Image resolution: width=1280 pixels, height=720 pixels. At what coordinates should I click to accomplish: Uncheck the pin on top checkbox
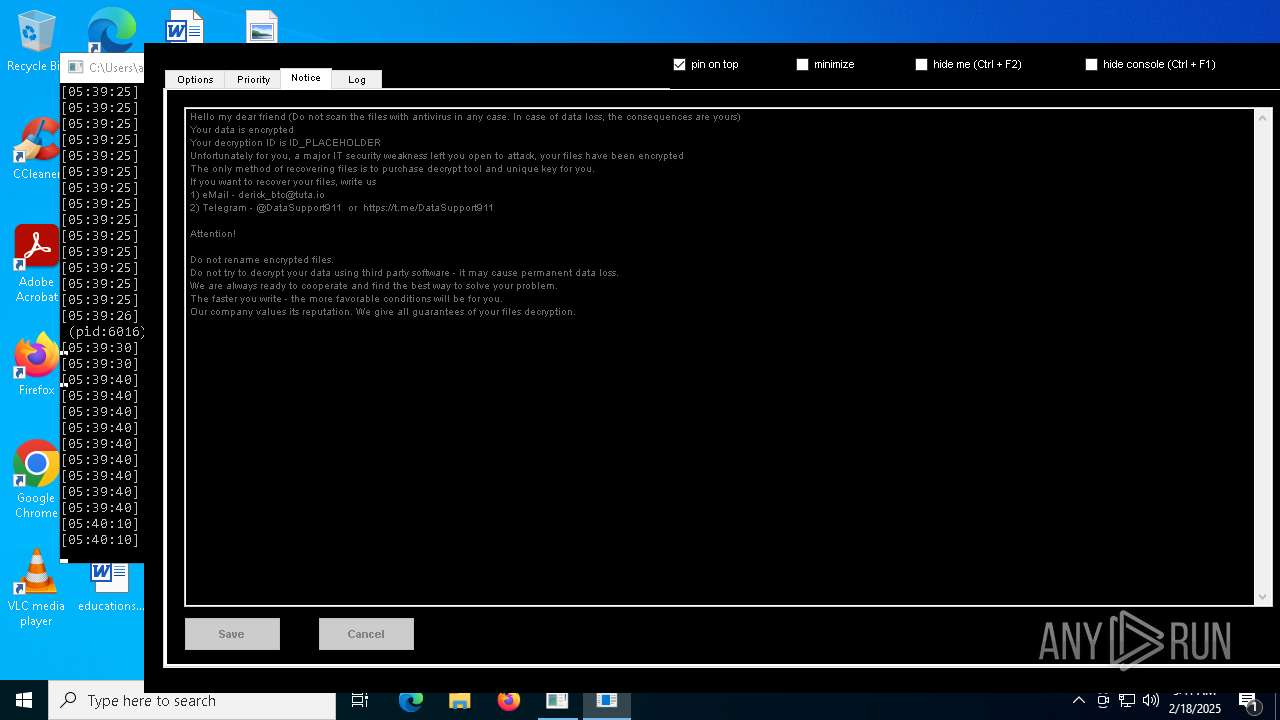click(x=680, y=64)
